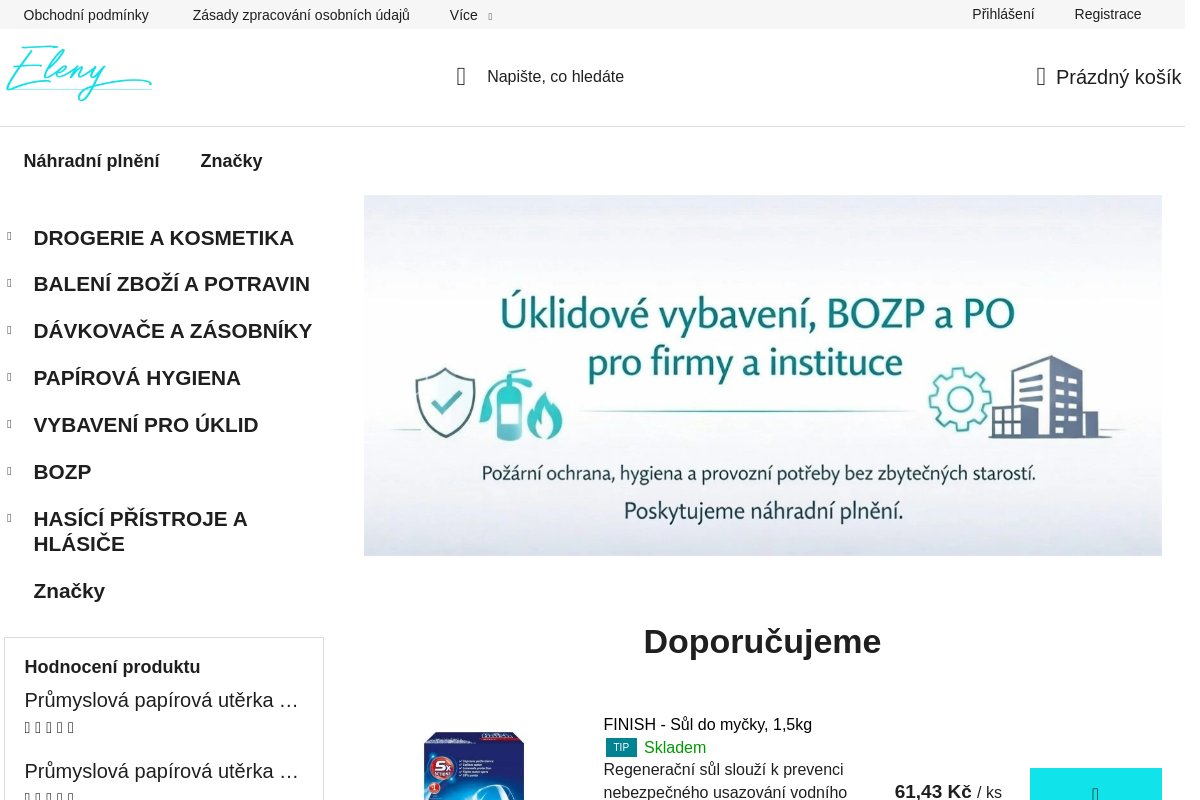Click the Úklidové vybavení banner

[762, 375]
